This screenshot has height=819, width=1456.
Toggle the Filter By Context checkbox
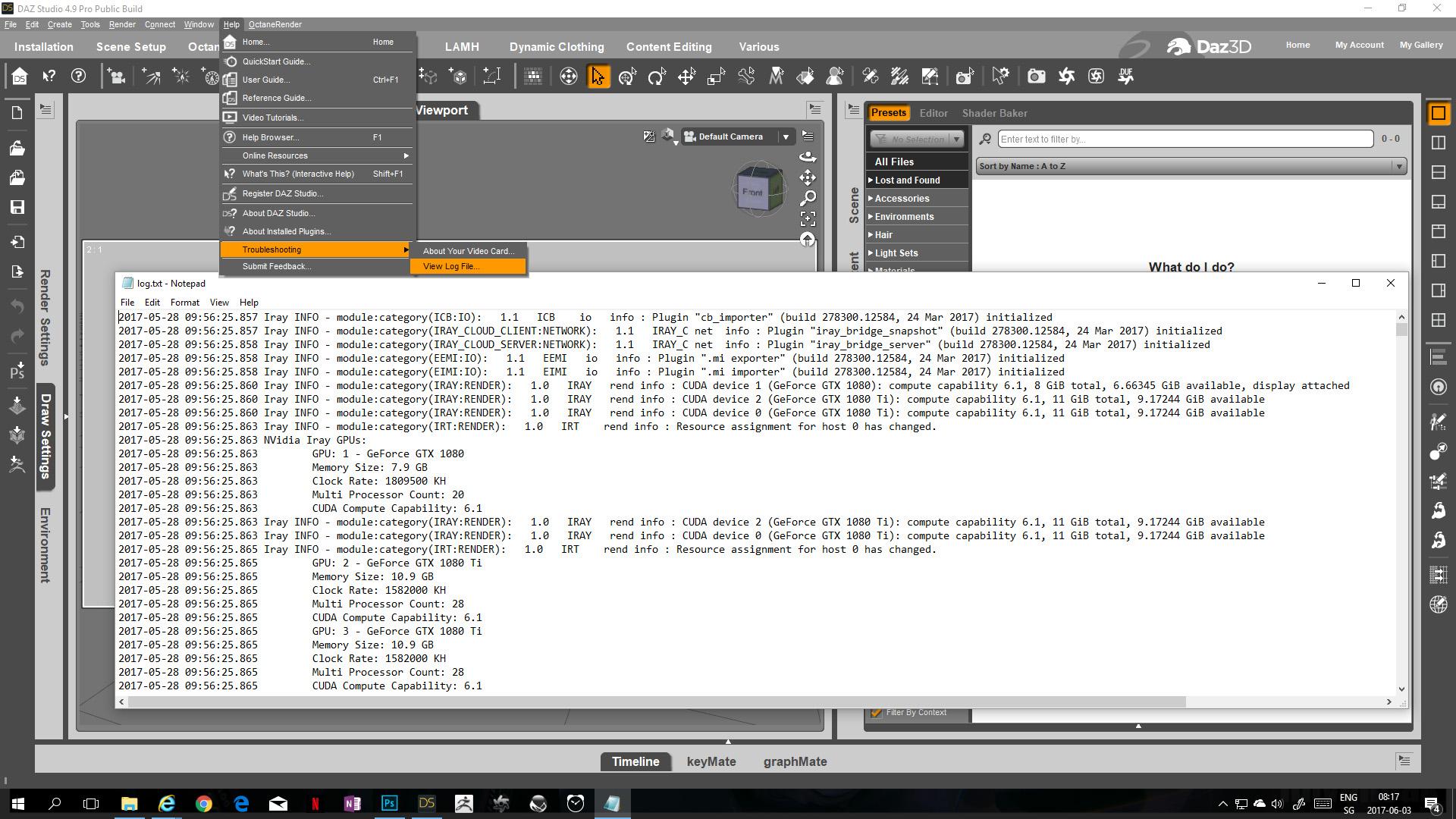tap(877, 712)
